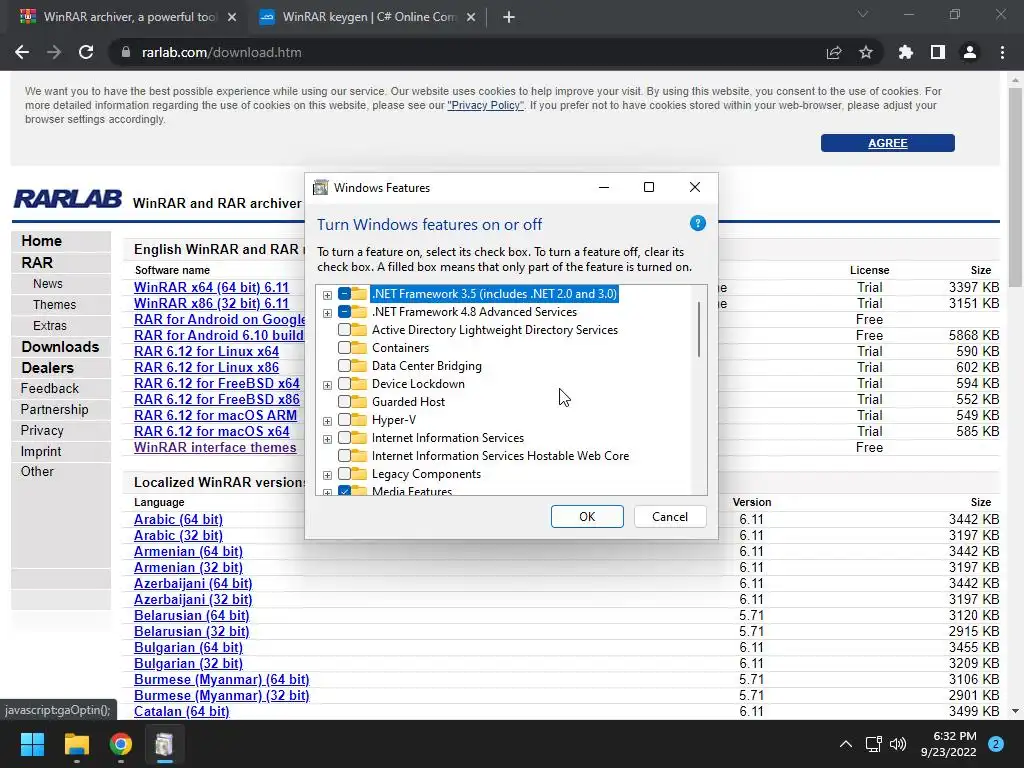Open Chrome three-dot menu
Screen dimensions: 1024x768
click(1002, 52)
